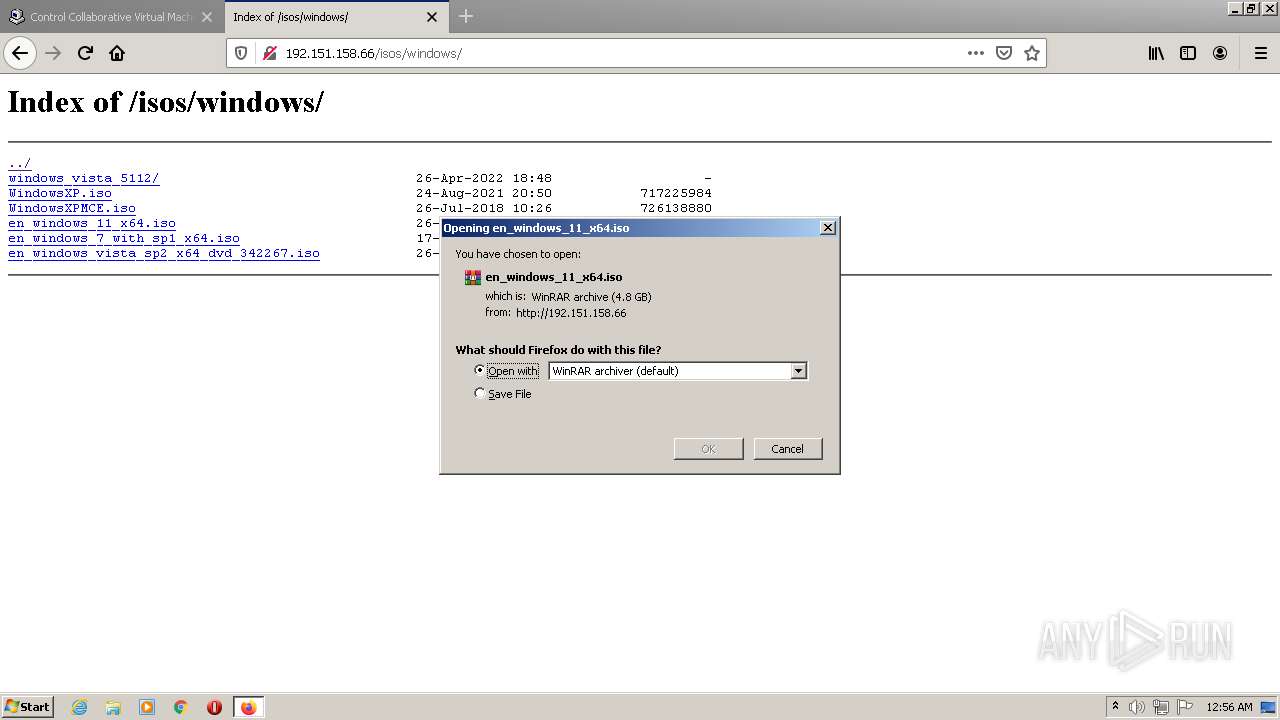Launch the media player taskbar icon
This screenshot has width=1280, height=720.
(x=147, y=707)
